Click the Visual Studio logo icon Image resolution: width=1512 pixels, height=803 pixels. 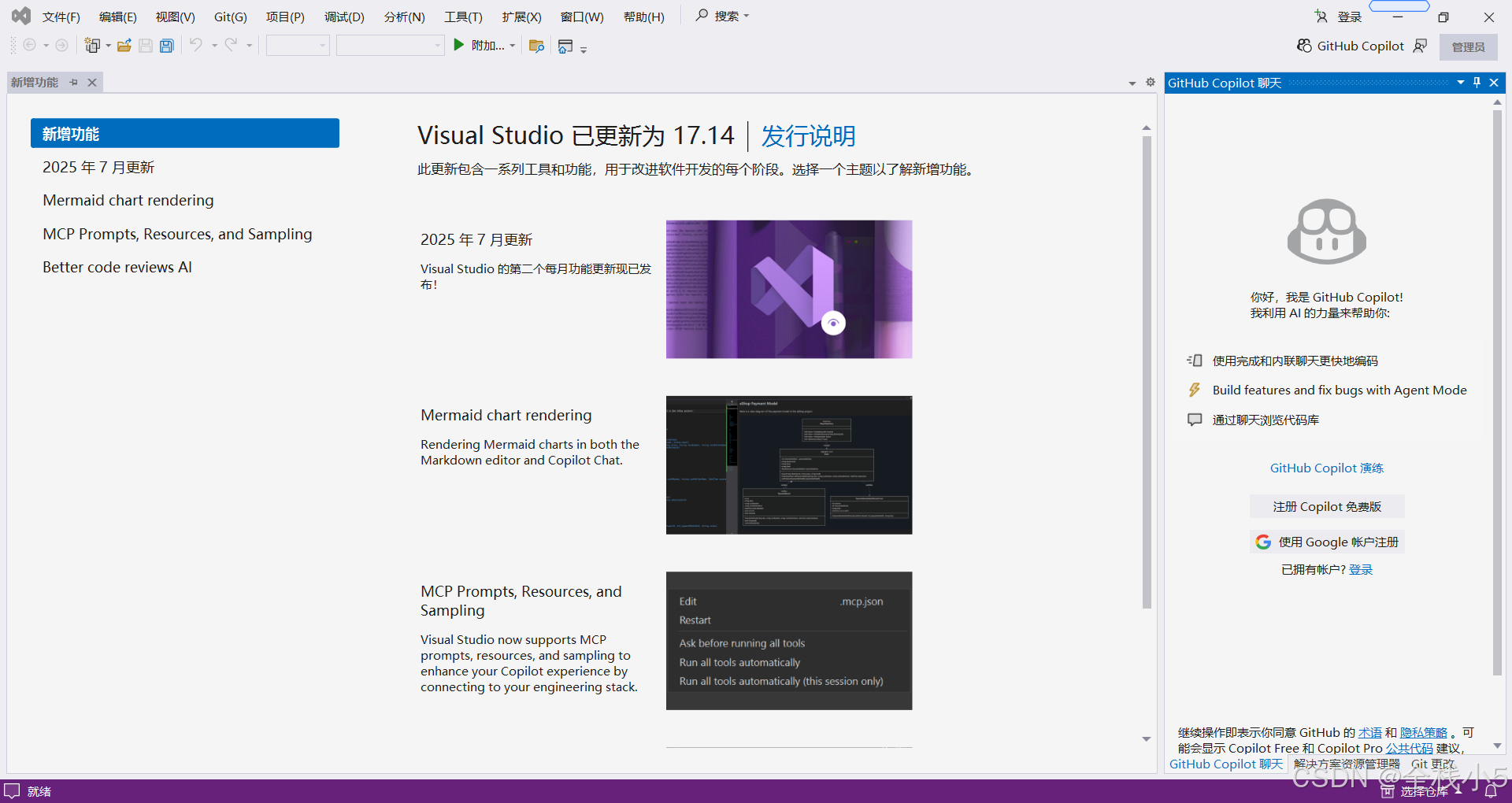tap(21, 16)
